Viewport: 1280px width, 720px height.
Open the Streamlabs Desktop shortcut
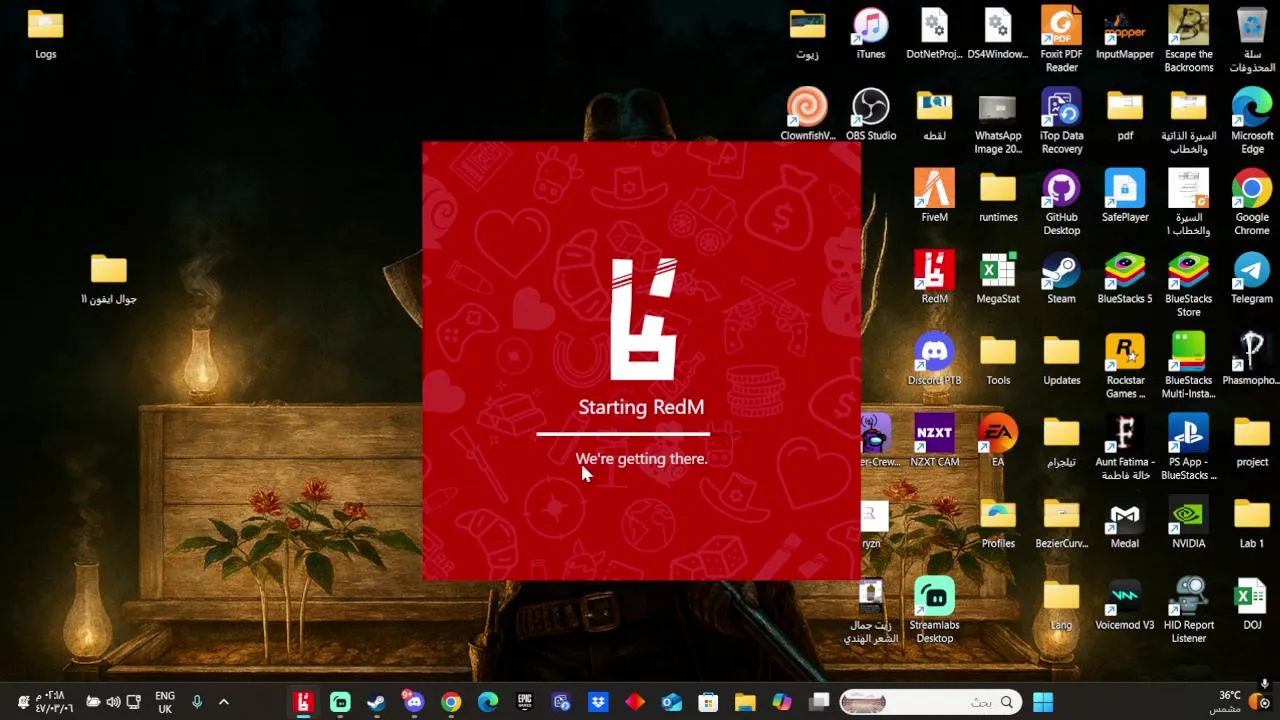click(934, 611)
